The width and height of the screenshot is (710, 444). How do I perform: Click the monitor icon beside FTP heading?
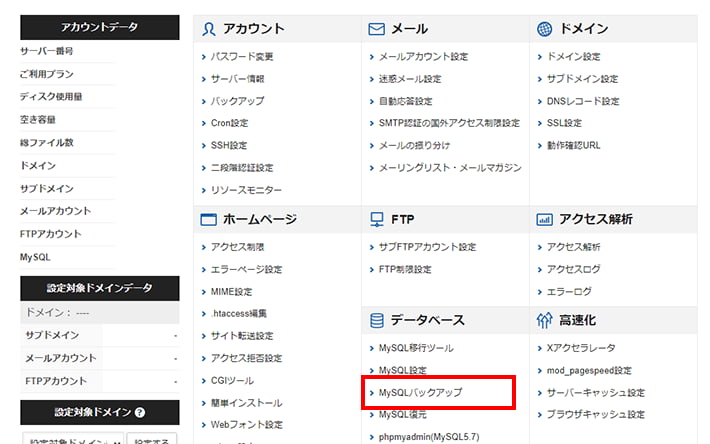[377, 219]
